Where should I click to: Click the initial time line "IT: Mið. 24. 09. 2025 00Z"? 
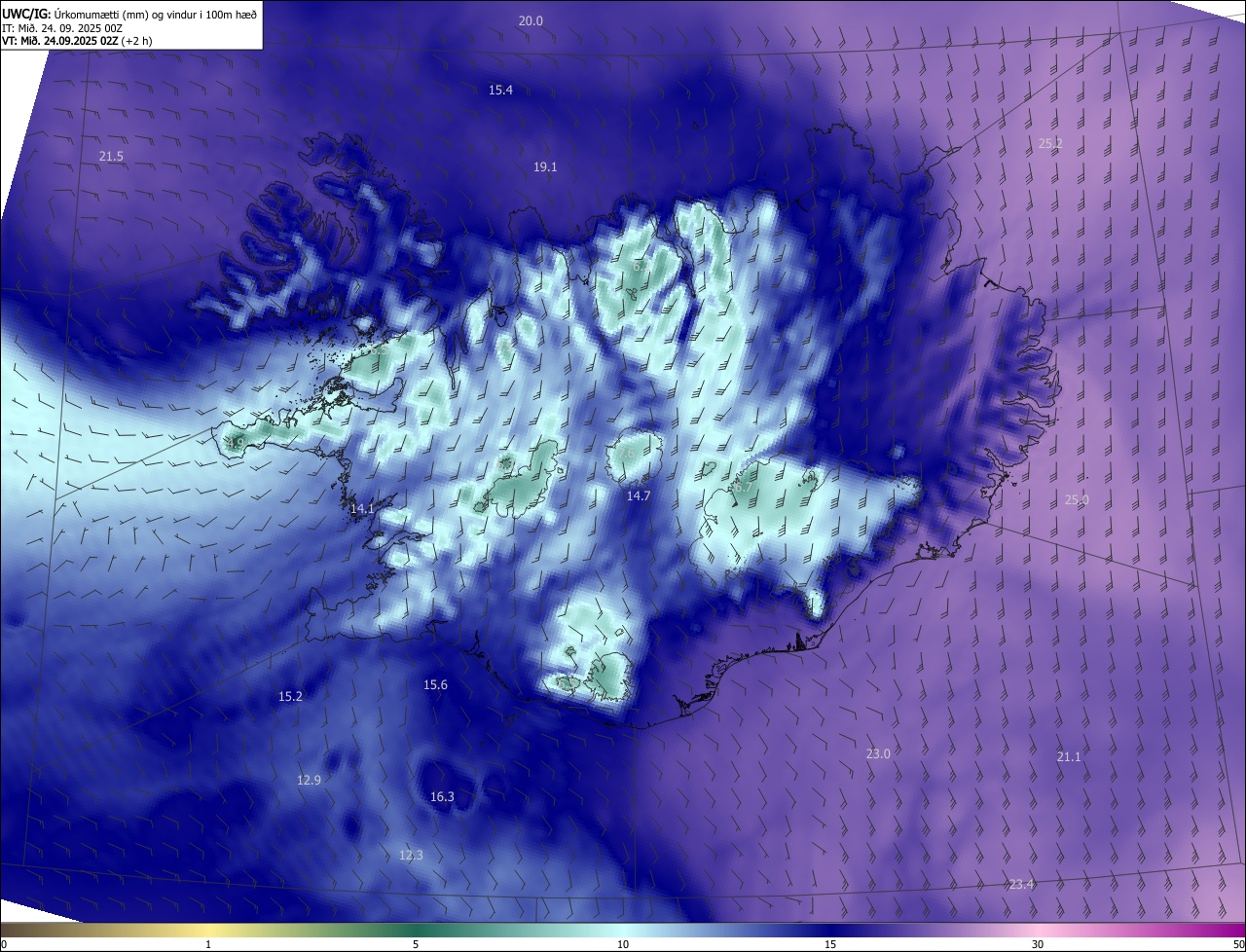pyautogui.click(x=60, y=27)
